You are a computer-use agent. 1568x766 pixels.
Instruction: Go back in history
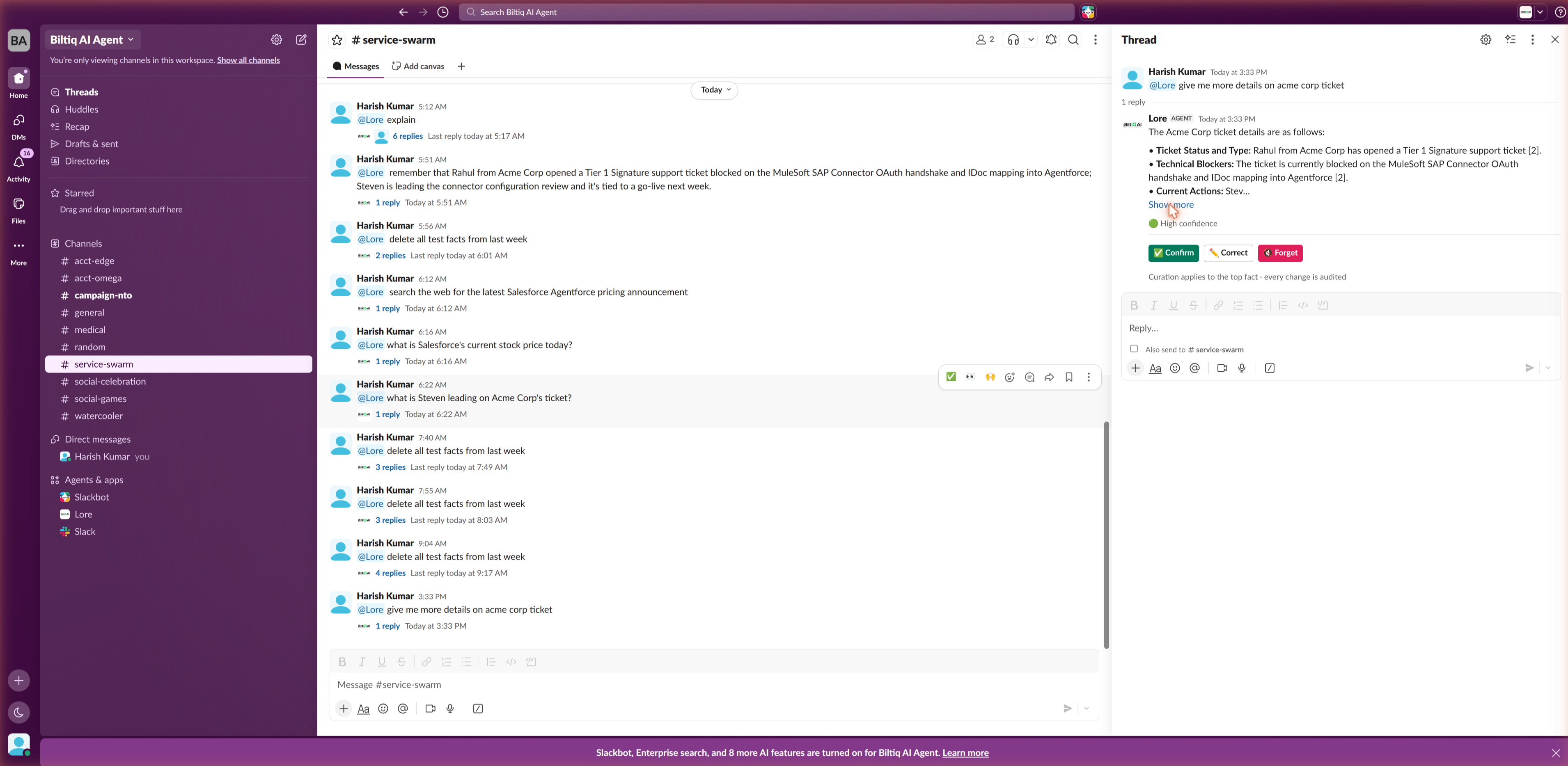pyautogui.click(x=403, y=12)
